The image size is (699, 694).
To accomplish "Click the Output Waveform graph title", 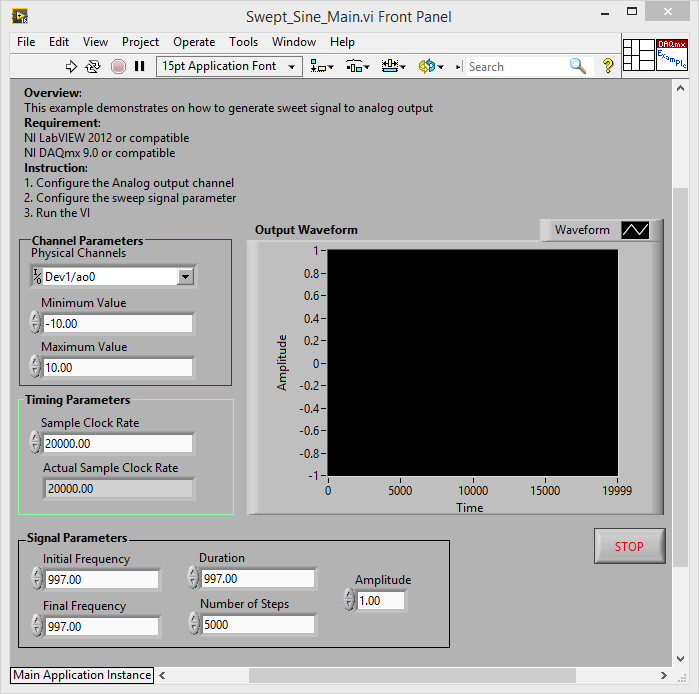I will click(306, 230).
